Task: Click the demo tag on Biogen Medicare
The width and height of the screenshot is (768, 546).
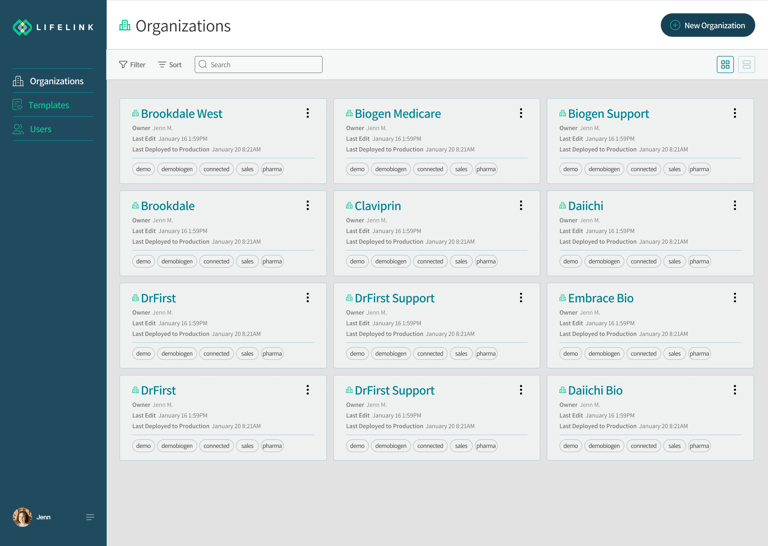Action: pos(357,169)
